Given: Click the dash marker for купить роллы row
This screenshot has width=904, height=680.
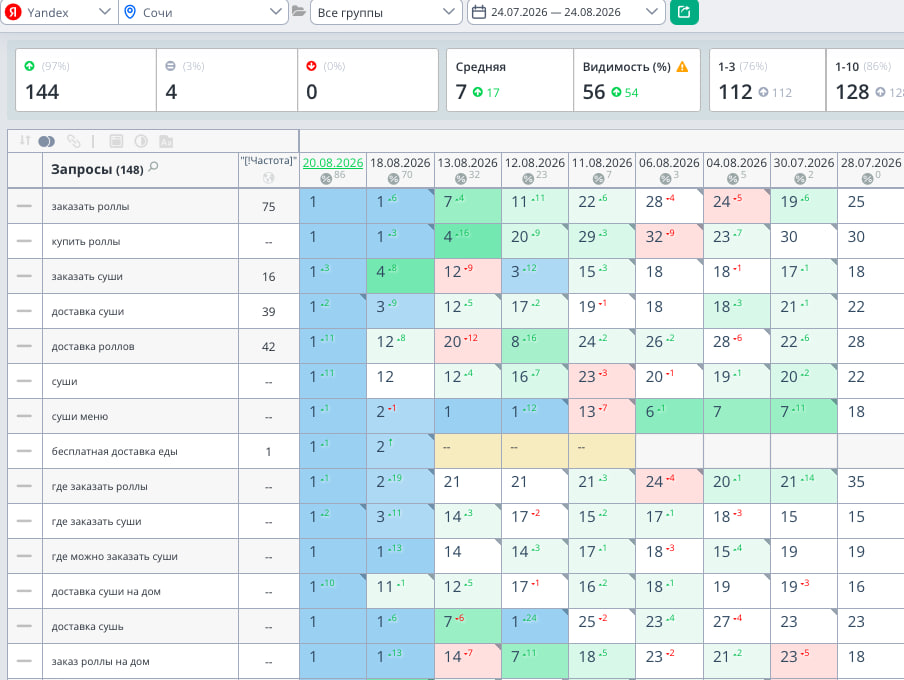Looking at the screenshot, I should coord(24,241).
